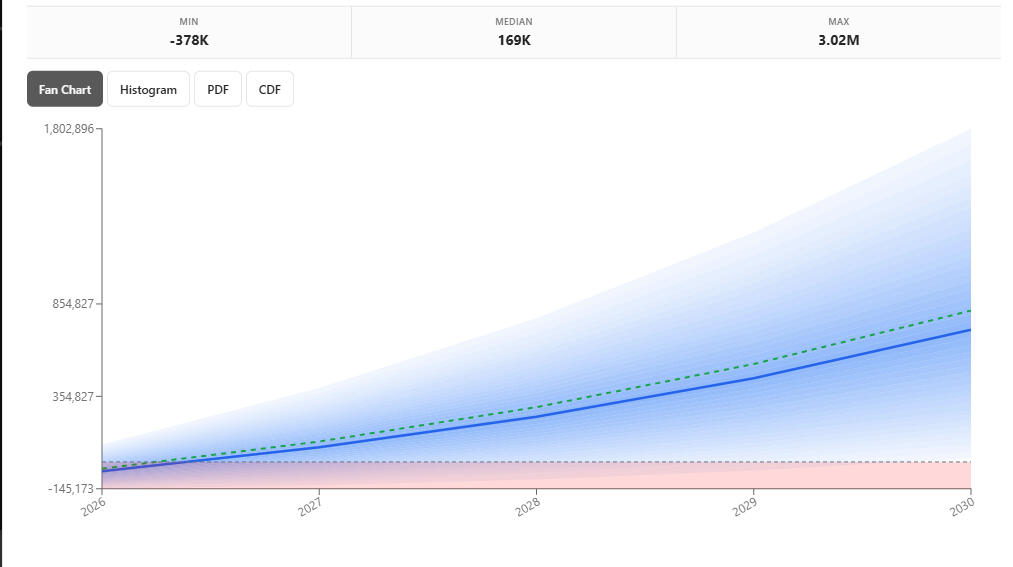Click the 854,827 y-axis label
Image resolution: width=1013 pixels, height=567 pixels.
[x=73, y=304]
